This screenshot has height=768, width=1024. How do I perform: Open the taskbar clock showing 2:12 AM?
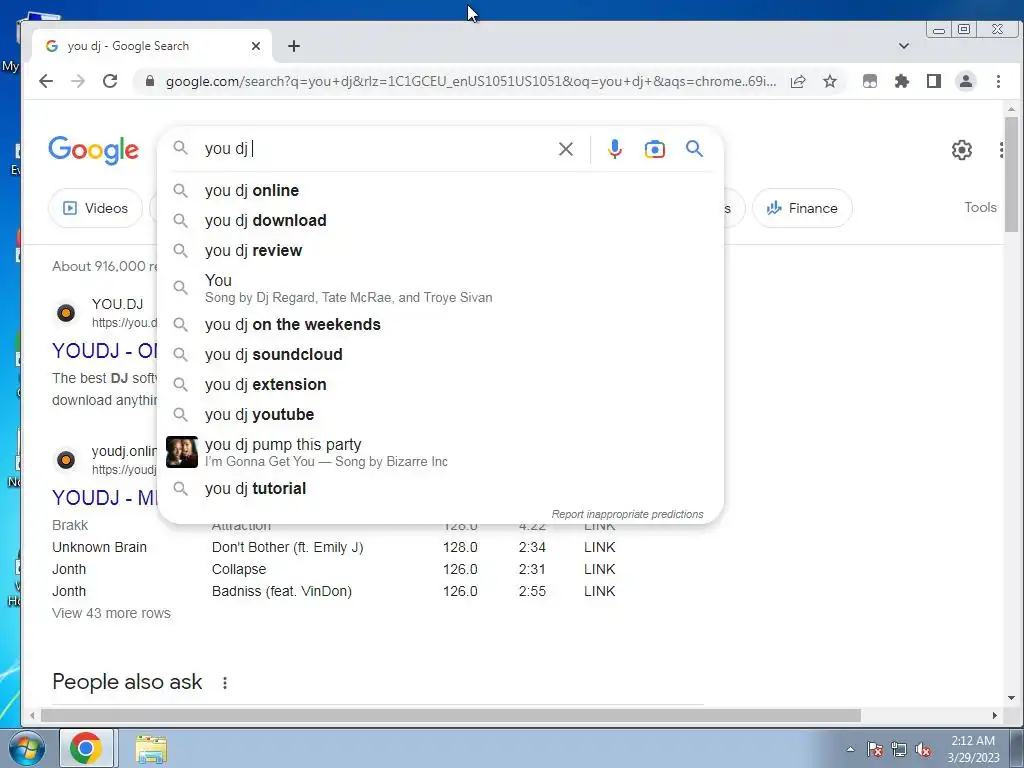[x=973, y=749]
